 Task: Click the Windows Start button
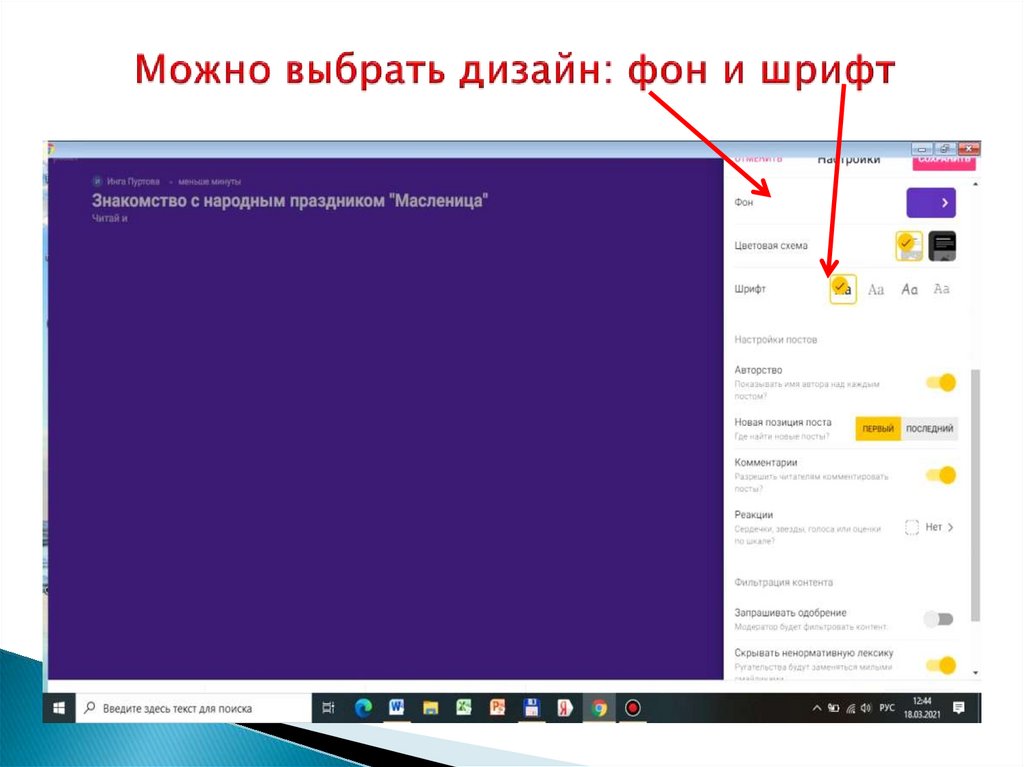[59, 708]
